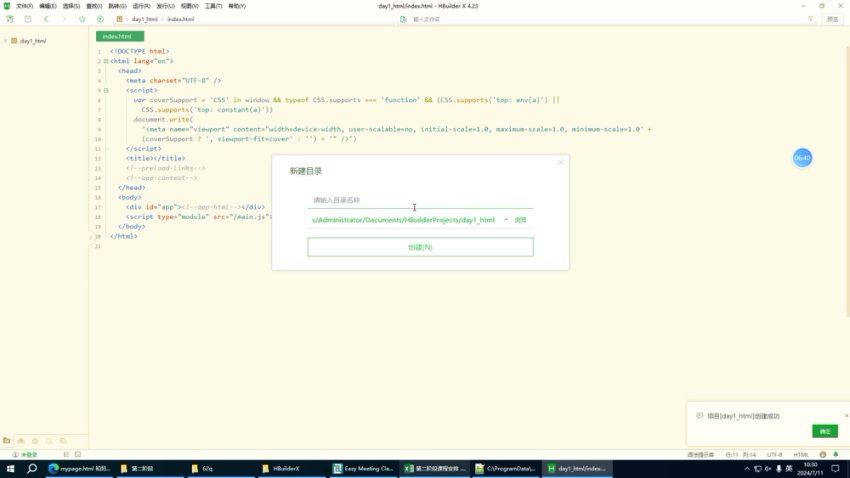Open the Windows Start menu
850x478 pixels.
pyautogui.click(x=10, y=468)
